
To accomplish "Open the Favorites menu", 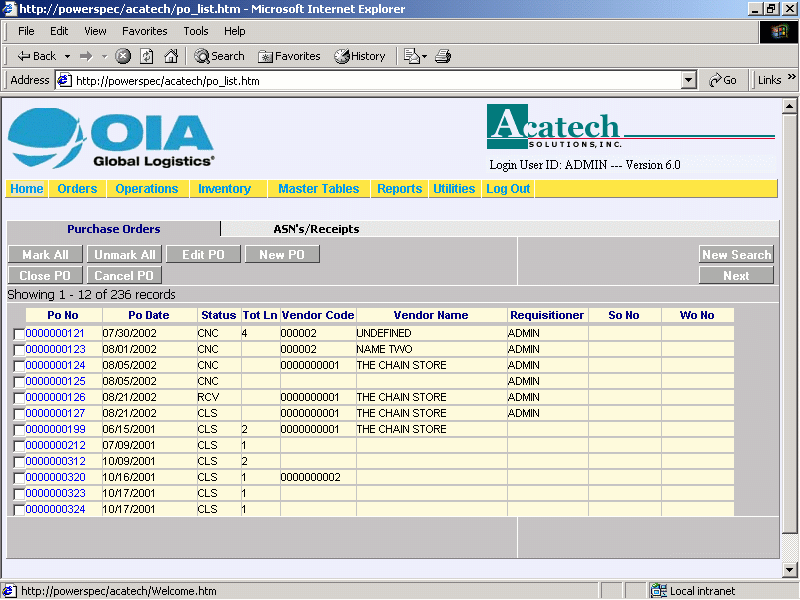I will click(x=144, y=31).
